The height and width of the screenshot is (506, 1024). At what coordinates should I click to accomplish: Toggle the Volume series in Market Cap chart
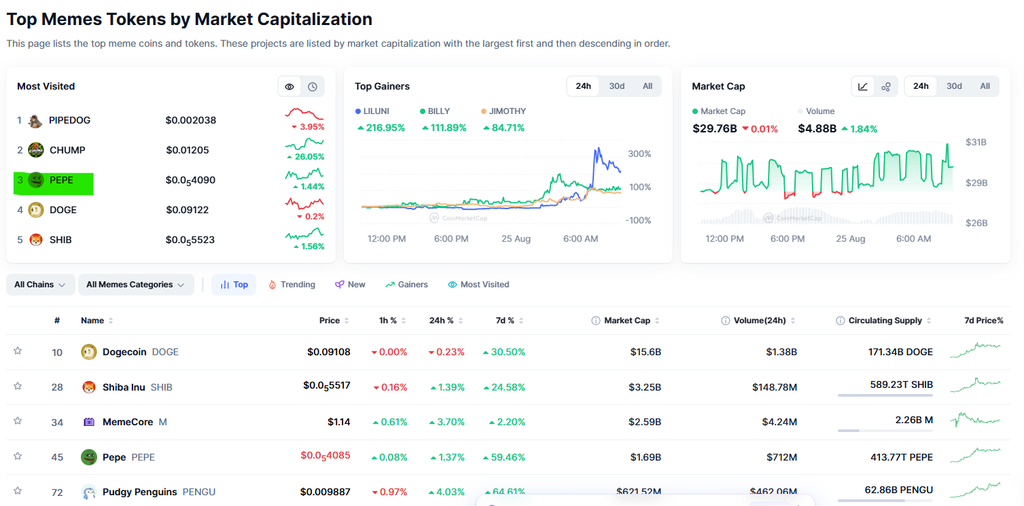click(816, 112)
